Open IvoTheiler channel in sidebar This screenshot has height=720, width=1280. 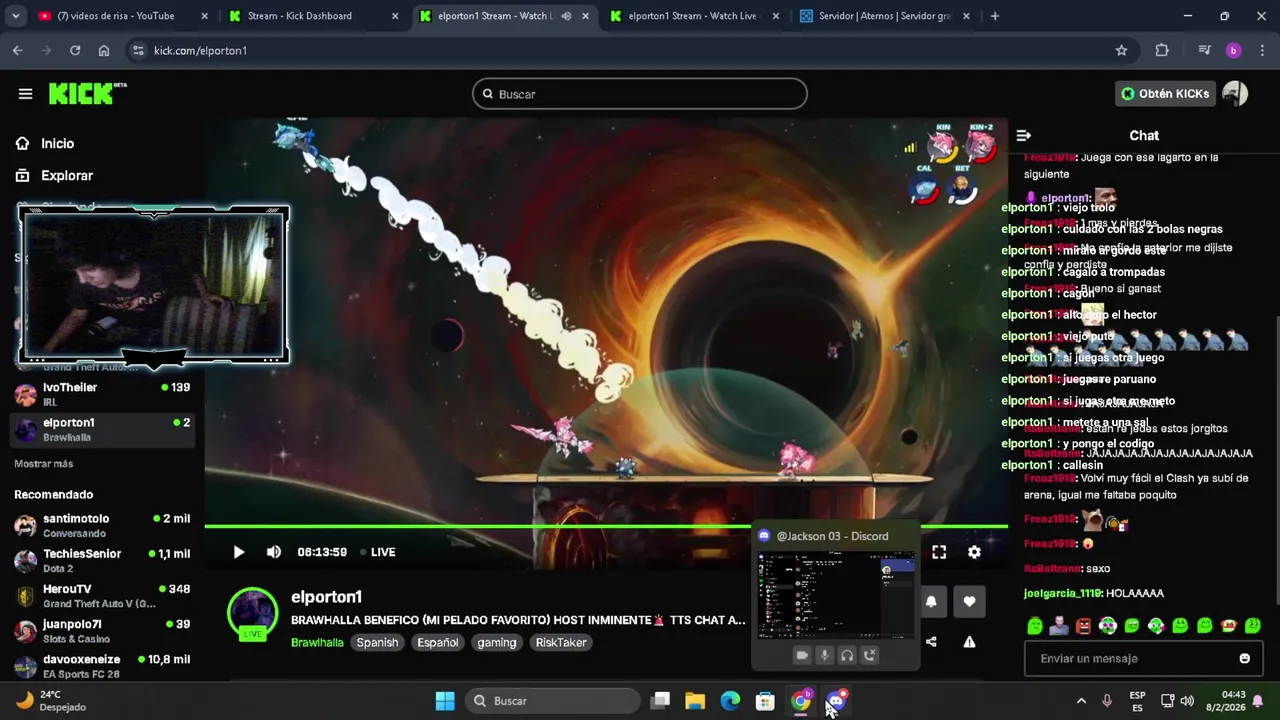(x=102, y=394)
